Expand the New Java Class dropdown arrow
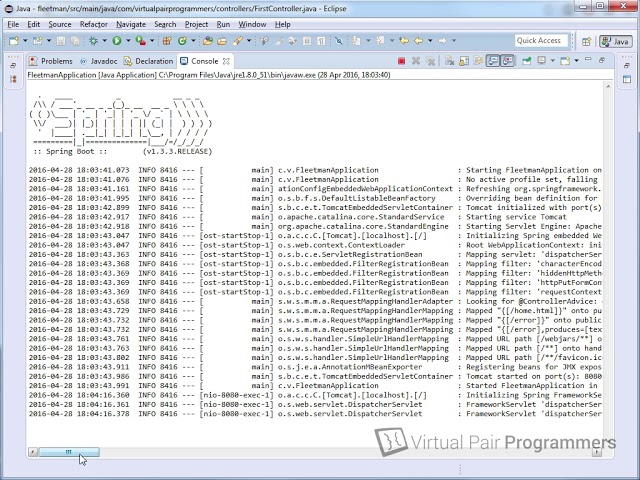Viewport: 640px width, 480px height. 193,40
